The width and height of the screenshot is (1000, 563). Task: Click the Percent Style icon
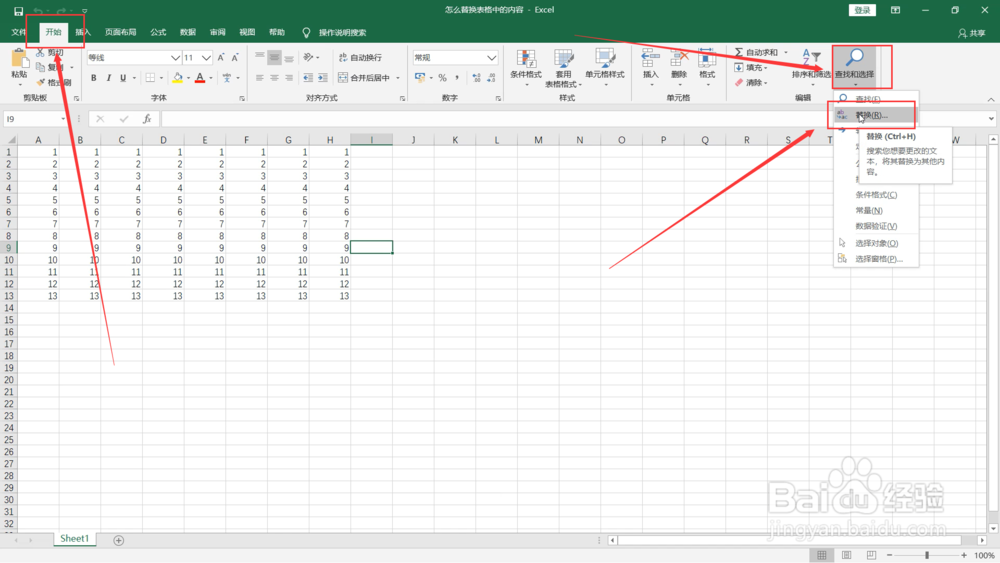[442, 78]
